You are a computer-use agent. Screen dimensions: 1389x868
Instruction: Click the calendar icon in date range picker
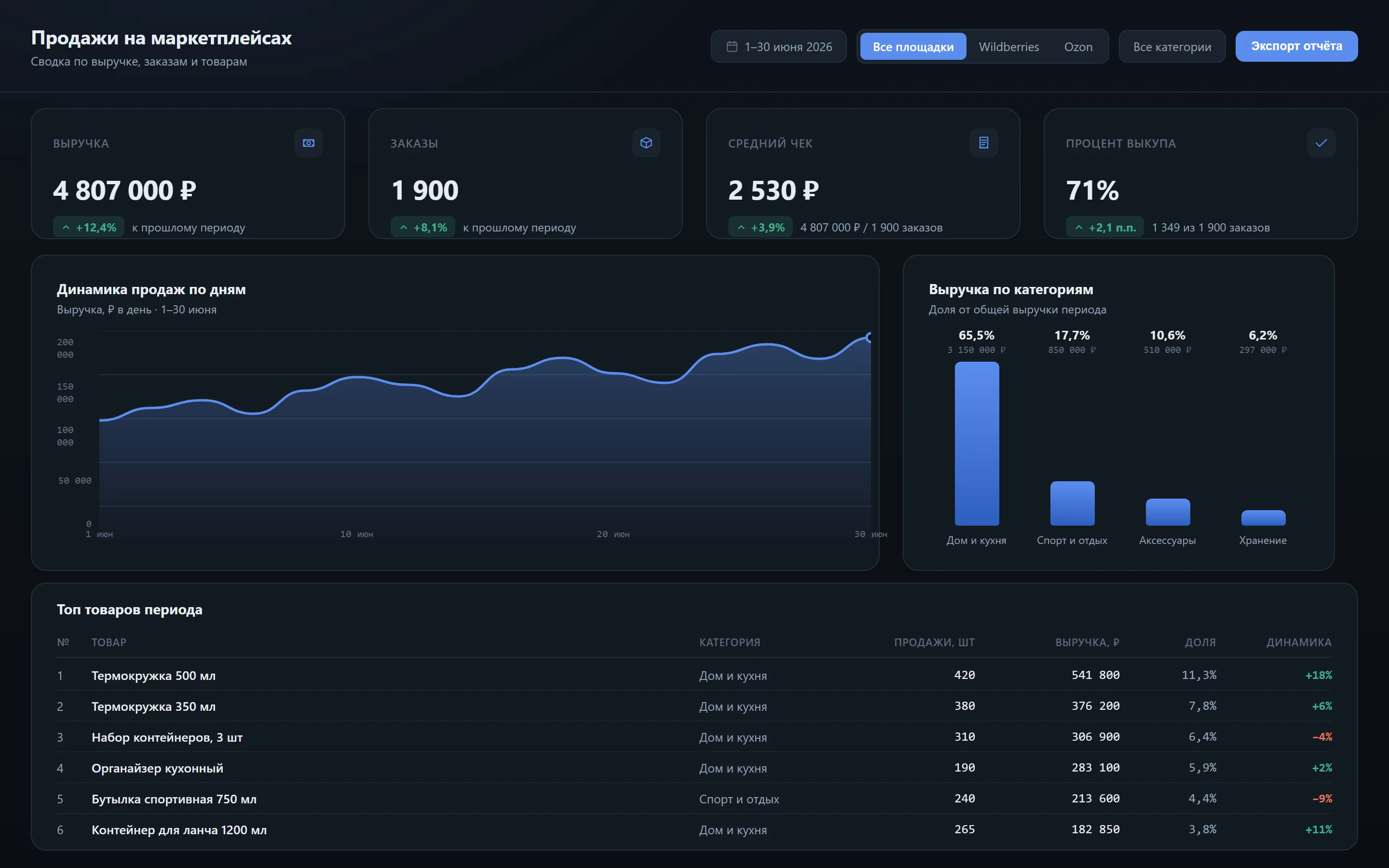coord(732,46)
